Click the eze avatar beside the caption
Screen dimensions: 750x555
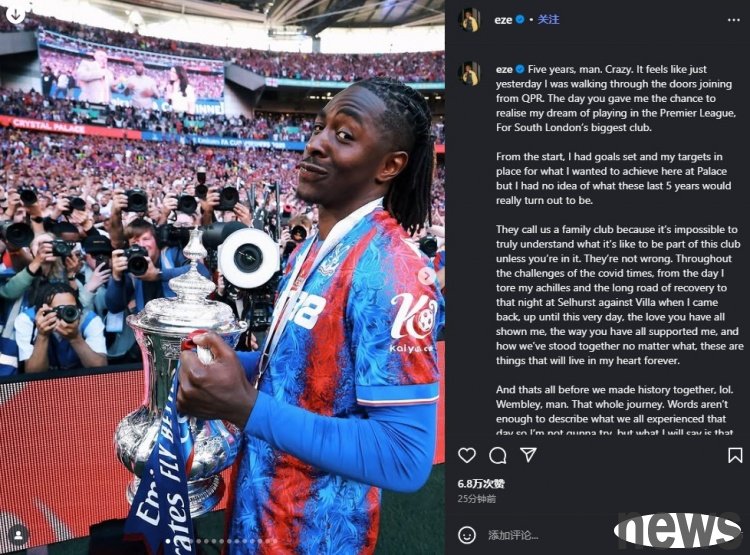(x=469, y=73)
